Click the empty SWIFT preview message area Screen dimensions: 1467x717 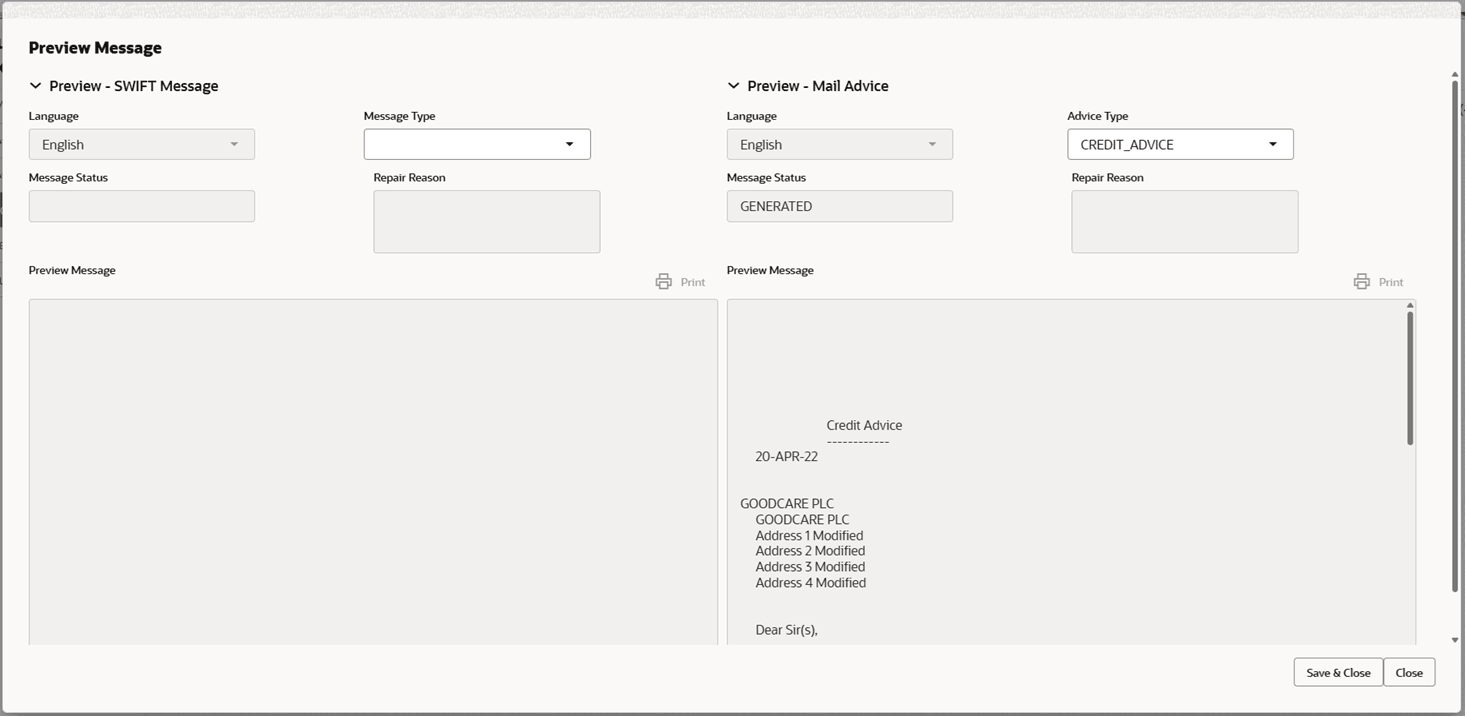tap(373, 472)
